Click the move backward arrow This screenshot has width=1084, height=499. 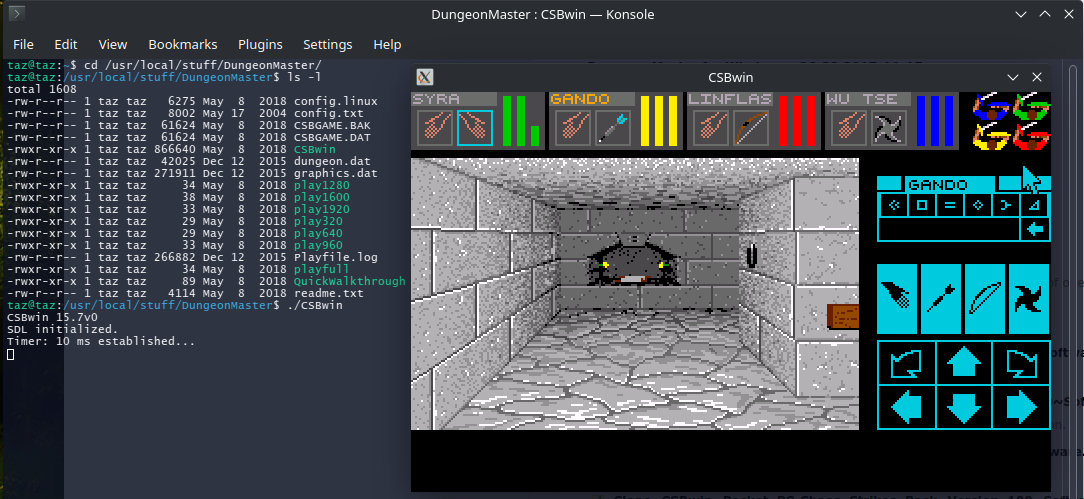(x=963, y=407)
